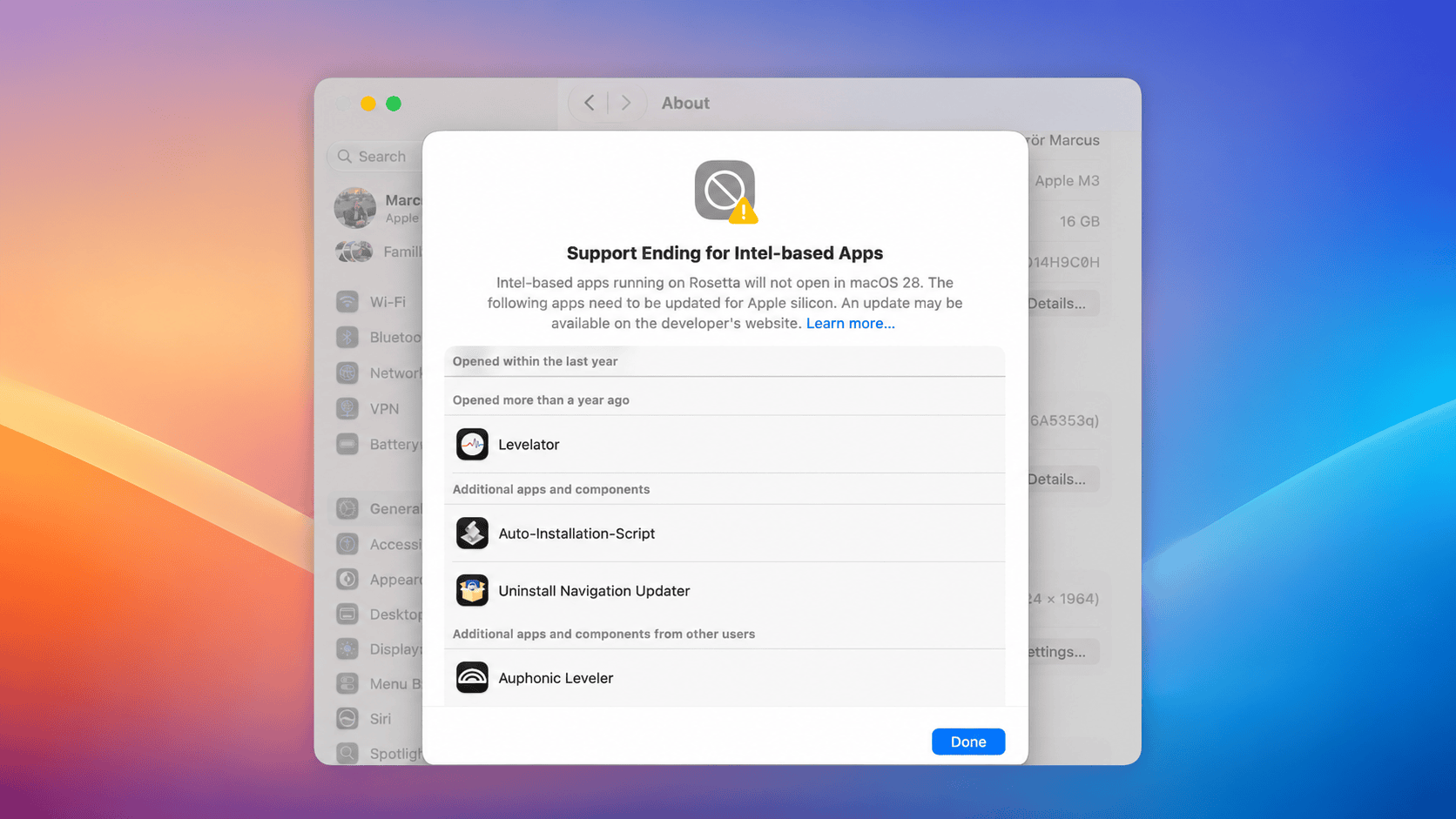This screenshot has height=819, width=1456.
Task: Open the Accessibility sidebar icon
Action: (x=347, y=545)
